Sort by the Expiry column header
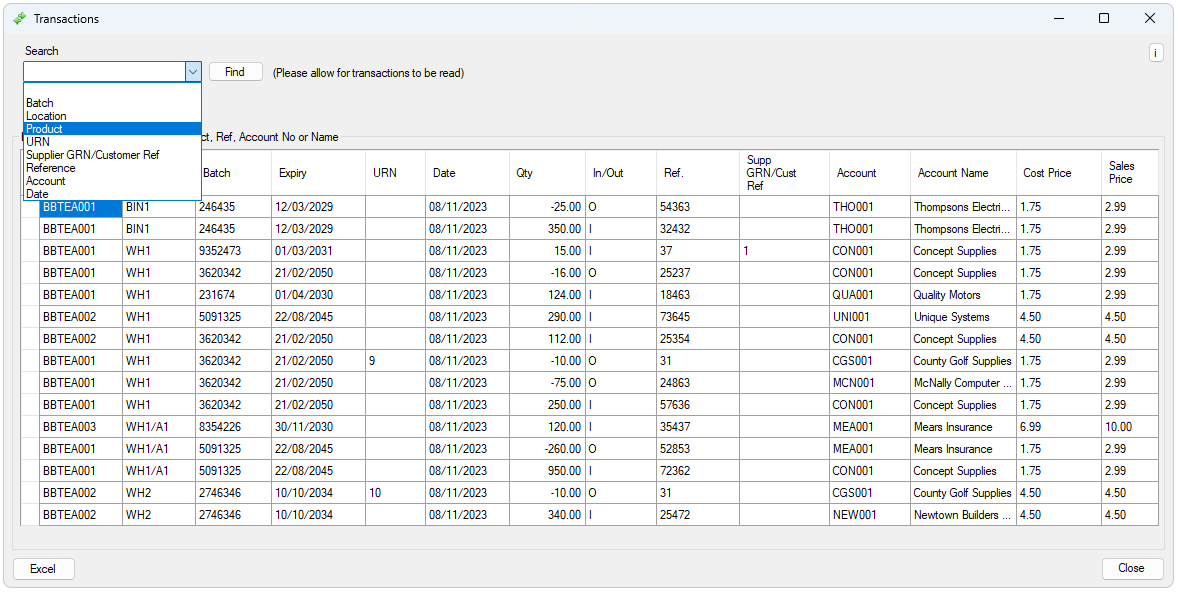1178x592 pixels. (293, 173)
